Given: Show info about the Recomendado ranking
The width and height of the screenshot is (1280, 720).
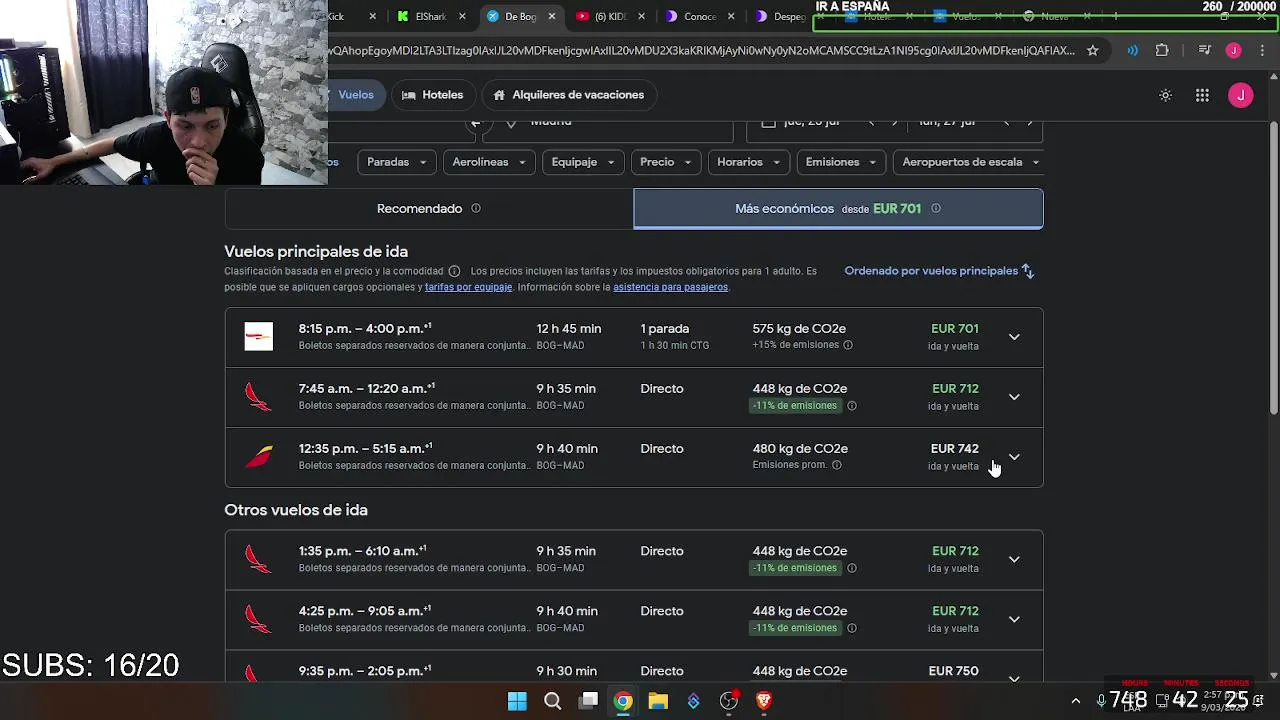Looking at the screenshot, I should point(476,208).
